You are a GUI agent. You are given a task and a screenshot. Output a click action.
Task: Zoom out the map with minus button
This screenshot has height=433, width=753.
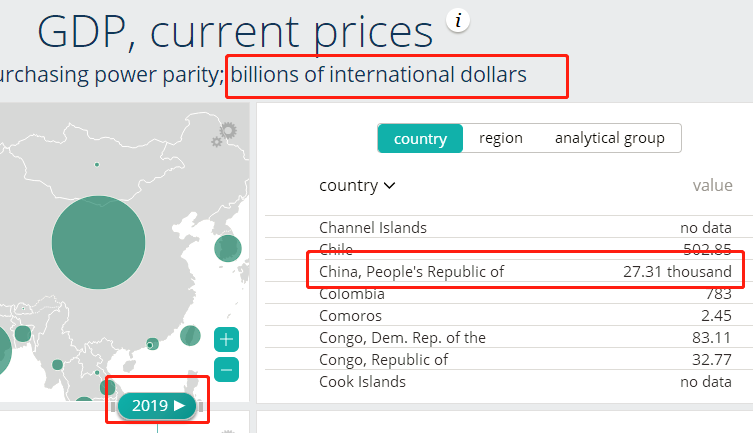226,370
